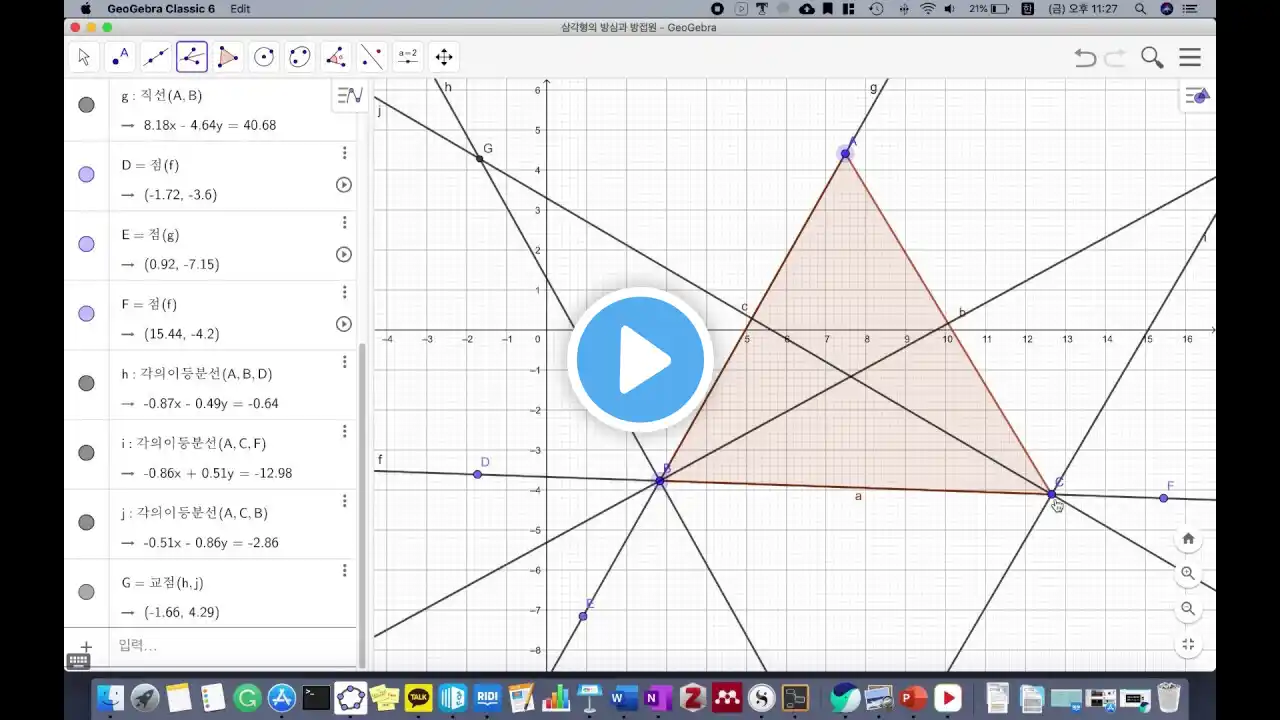Undo the last action
The width and height of the screenshot is (1280, 720).
[x=1085, y=58]
